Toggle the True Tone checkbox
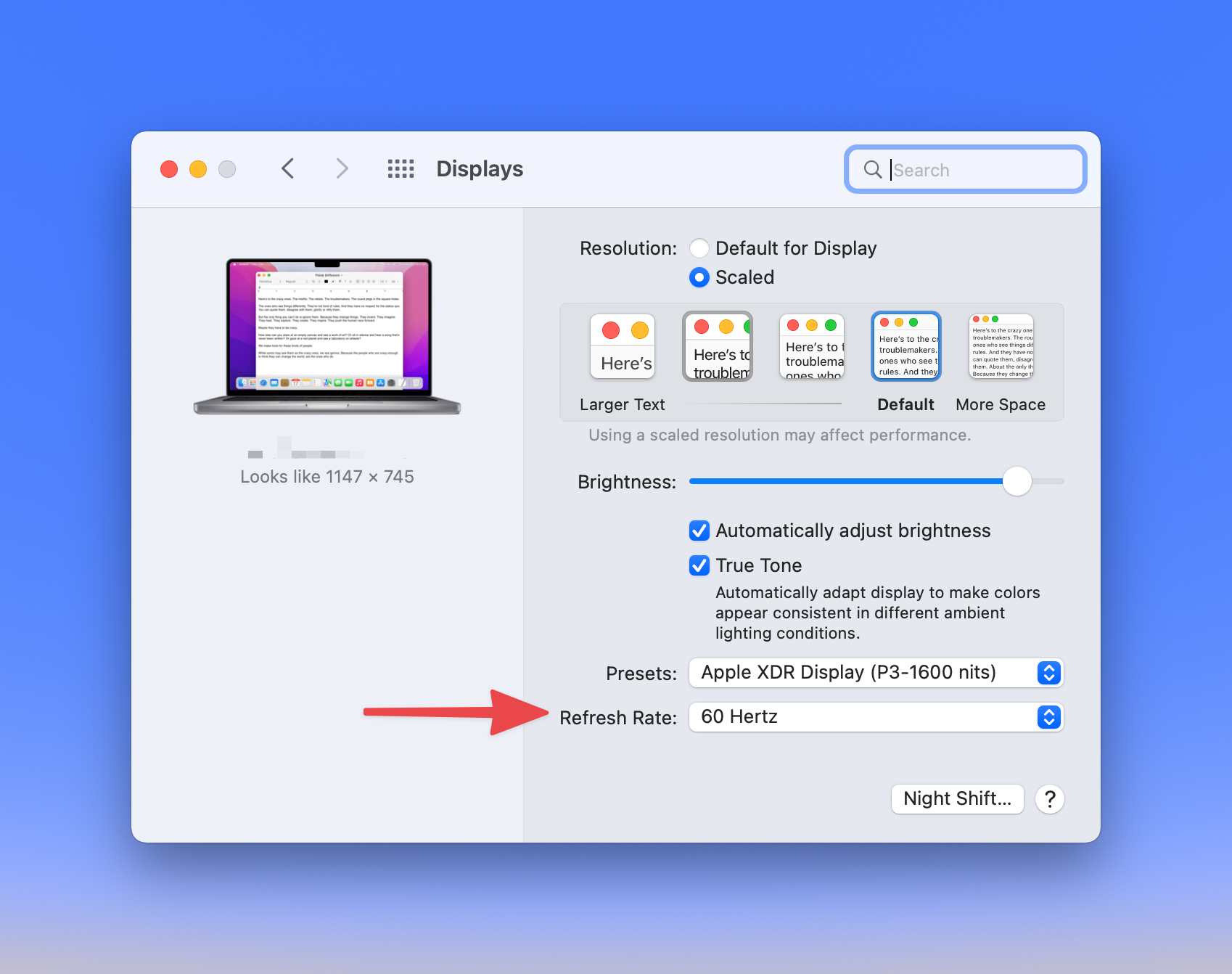 (699, 565)
